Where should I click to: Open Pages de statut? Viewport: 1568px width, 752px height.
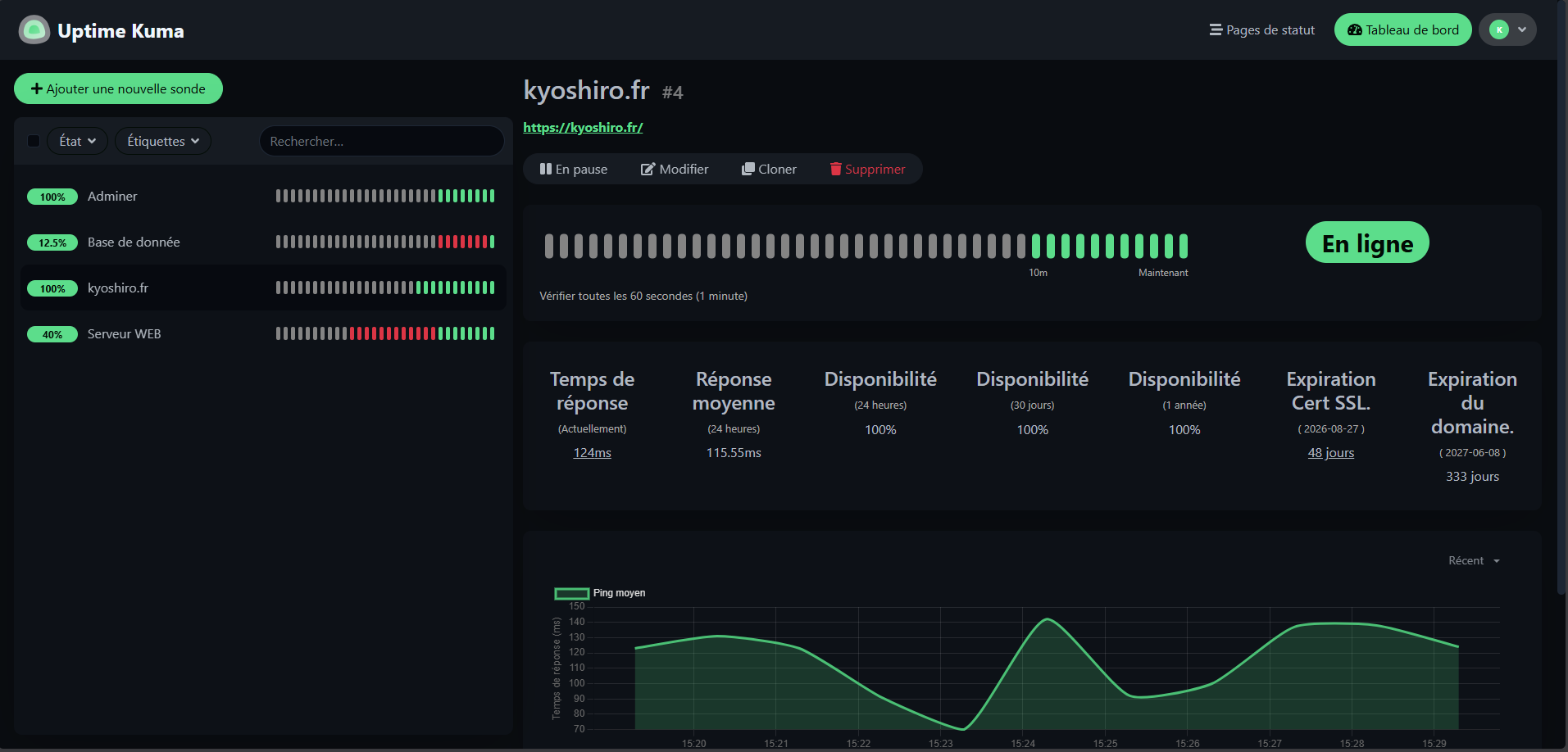pos(1262,29)
